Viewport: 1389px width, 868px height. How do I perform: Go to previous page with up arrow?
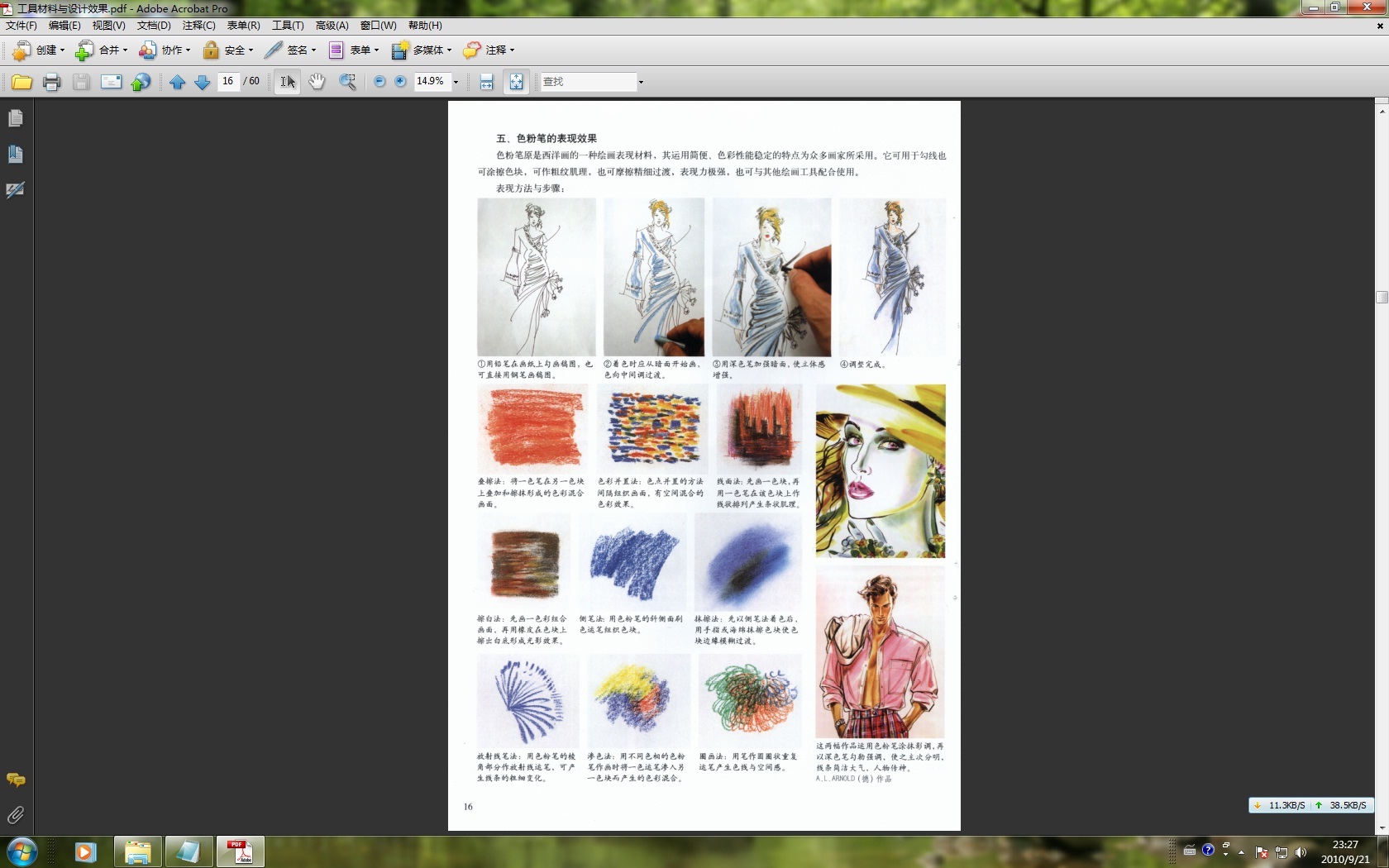point(177,82)
